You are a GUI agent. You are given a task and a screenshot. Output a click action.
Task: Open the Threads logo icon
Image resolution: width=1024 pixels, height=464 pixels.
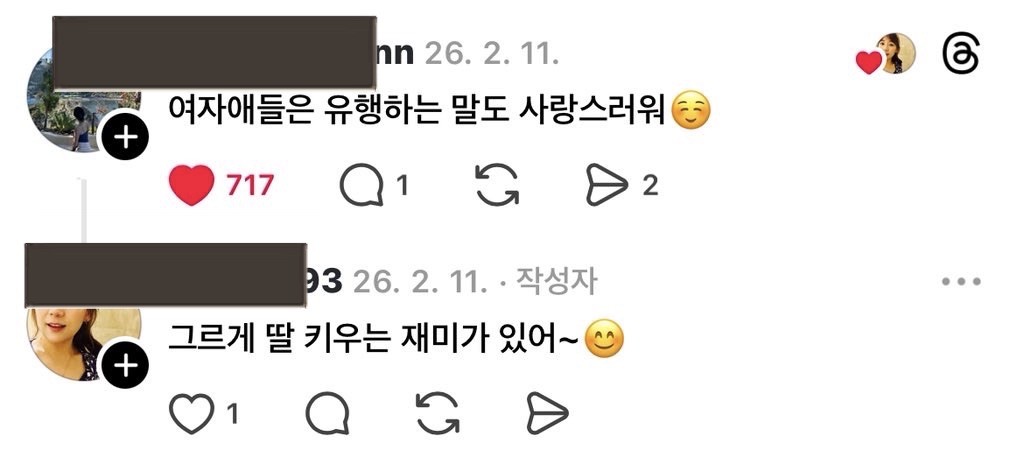click(961, 54)
